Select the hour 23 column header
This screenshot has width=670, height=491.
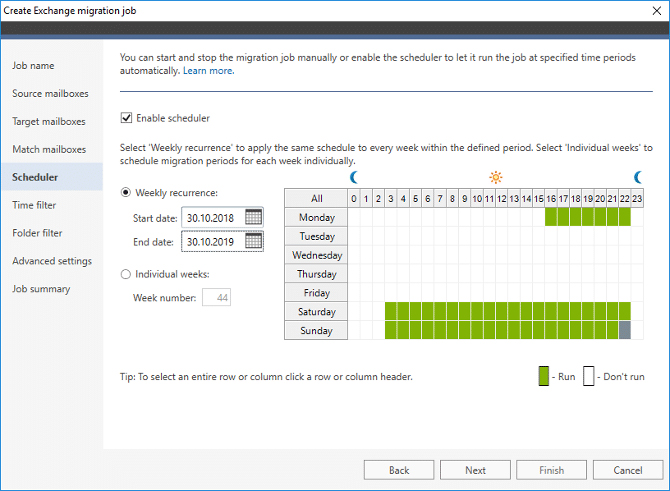tap(637, 198)
